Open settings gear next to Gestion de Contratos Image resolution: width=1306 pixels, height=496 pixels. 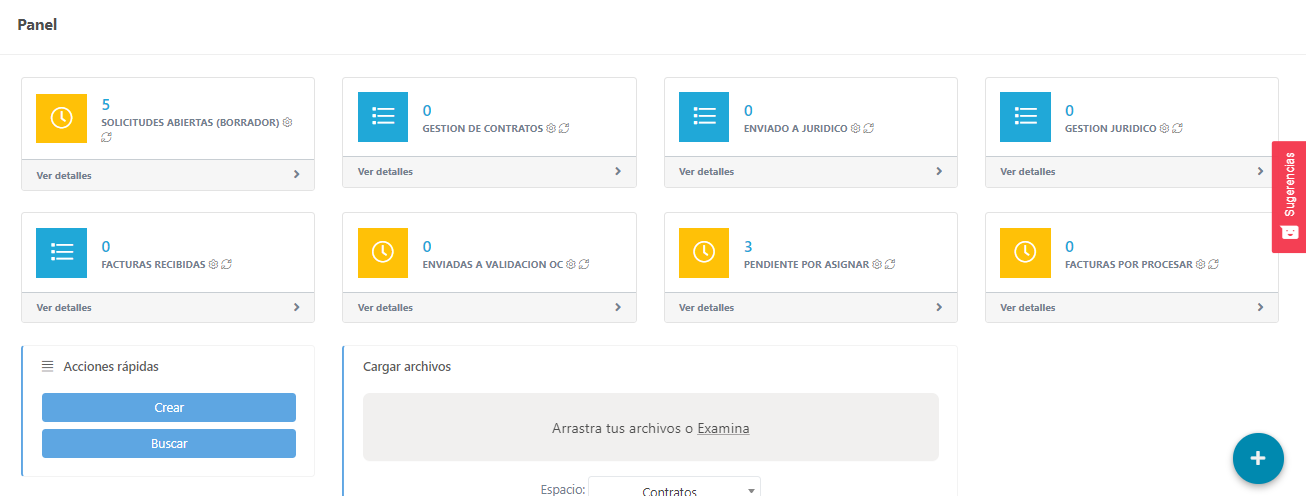click(551, 129)
